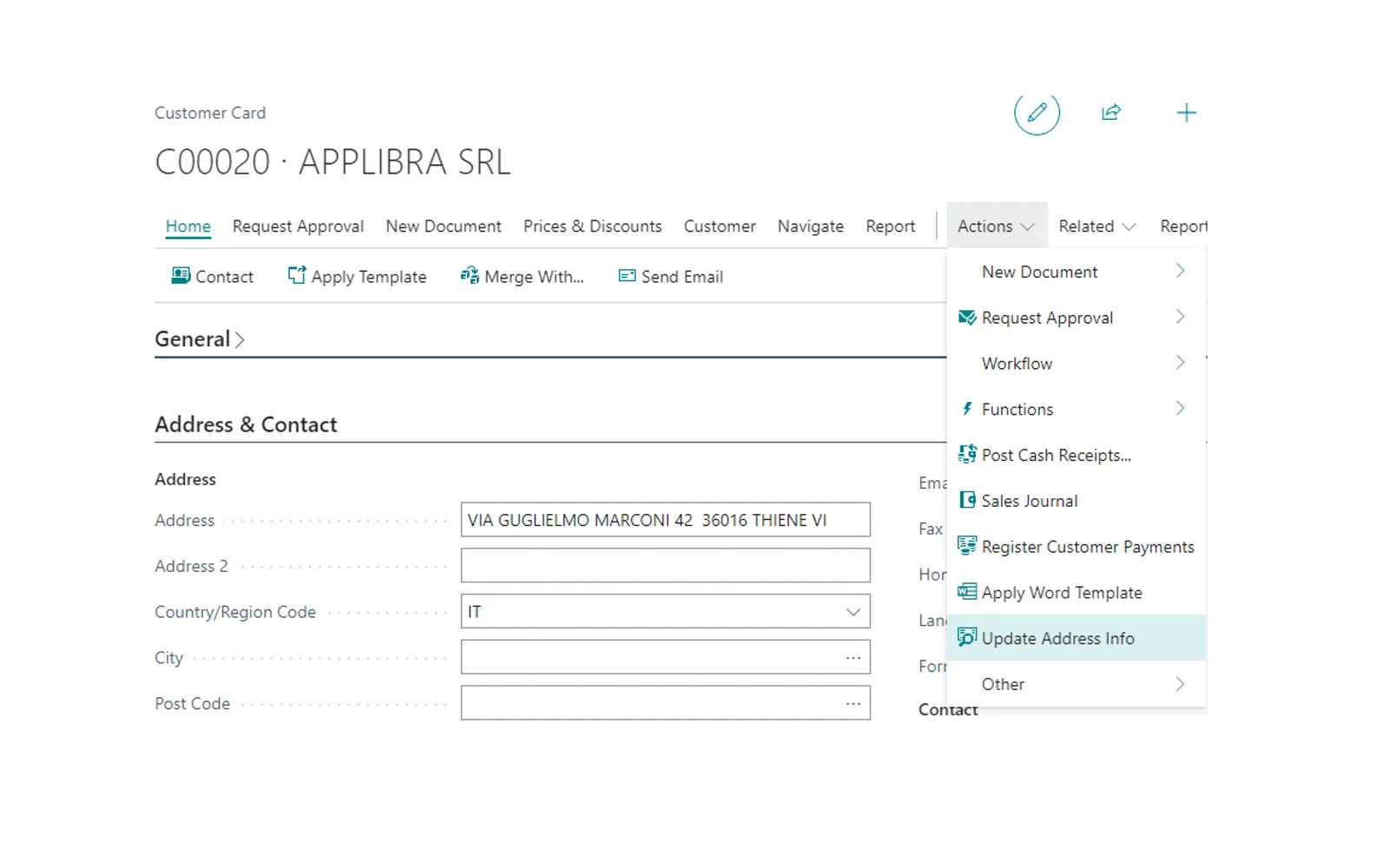Viewport: 1389px width, 868px height.
Task: Click the Merge With icon
Action: 470,275
